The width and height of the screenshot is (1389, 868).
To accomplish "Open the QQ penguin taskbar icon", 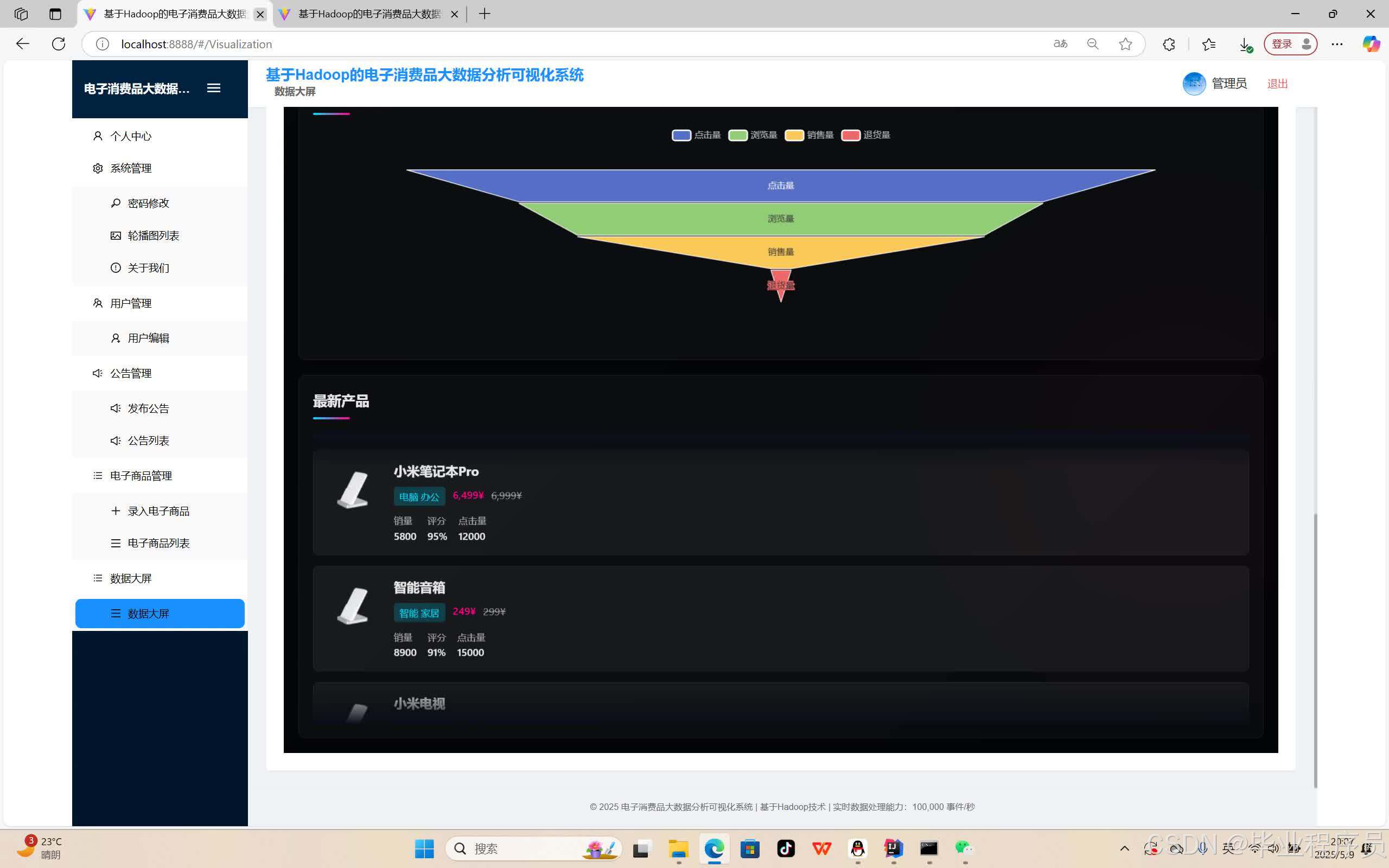I will coord(857,848).
